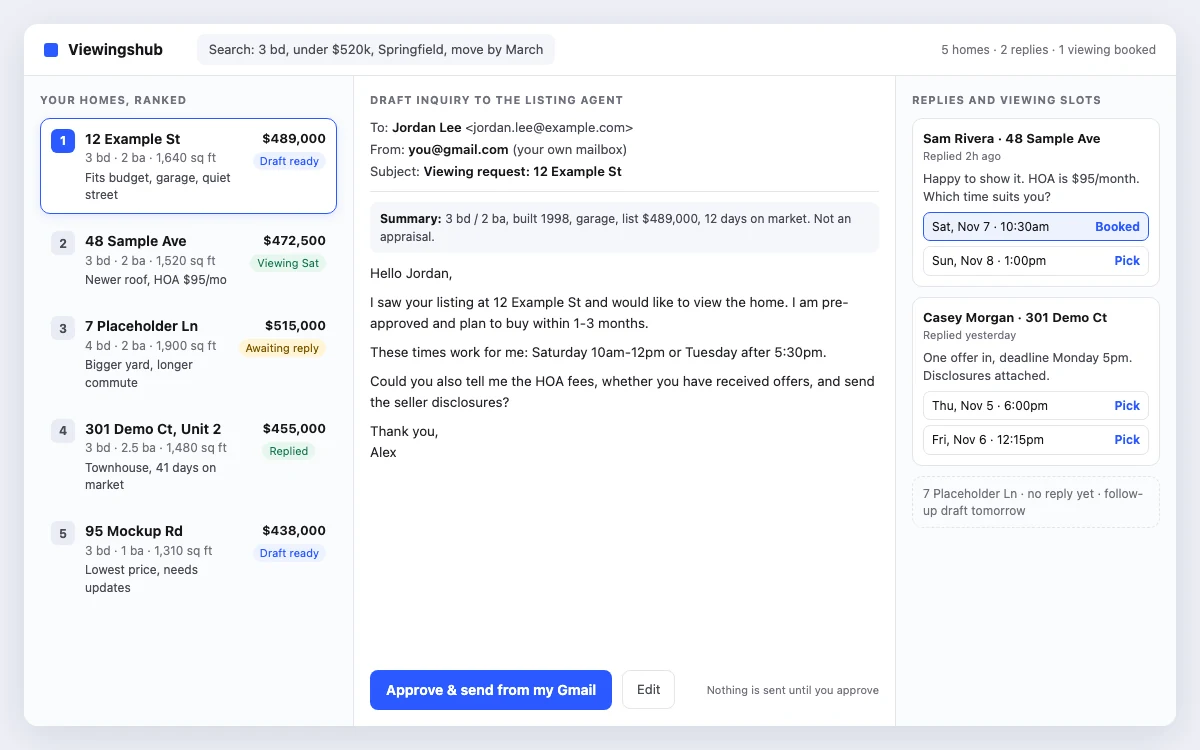1200x750 pixels.
Task: Click the Viewingshub app name
Action: pos(115,50)
